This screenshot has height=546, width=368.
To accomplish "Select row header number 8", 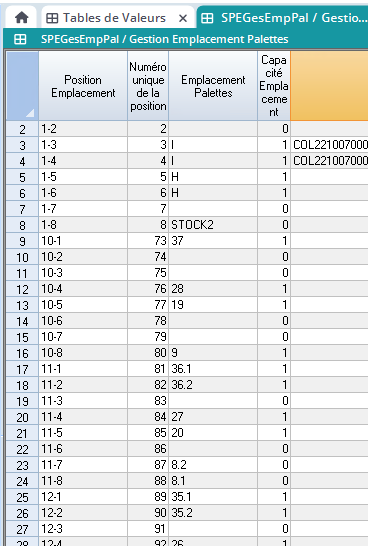I will coord(22,225).
